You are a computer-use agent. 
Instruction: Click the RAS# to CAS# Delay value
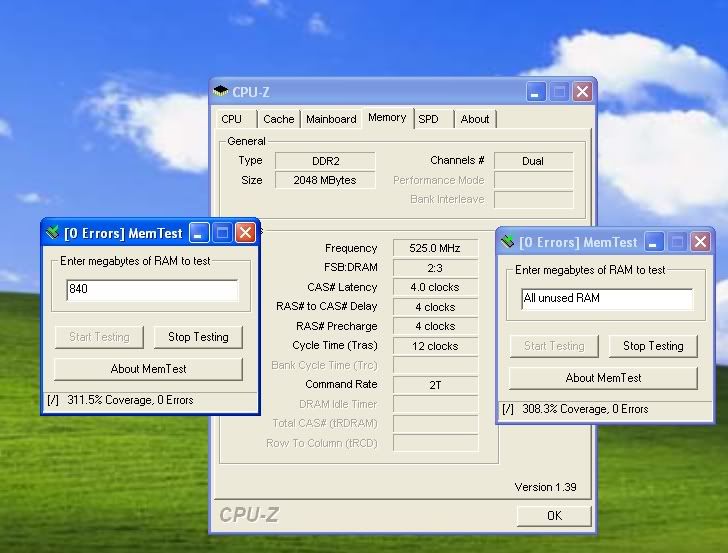pos(436,307)
